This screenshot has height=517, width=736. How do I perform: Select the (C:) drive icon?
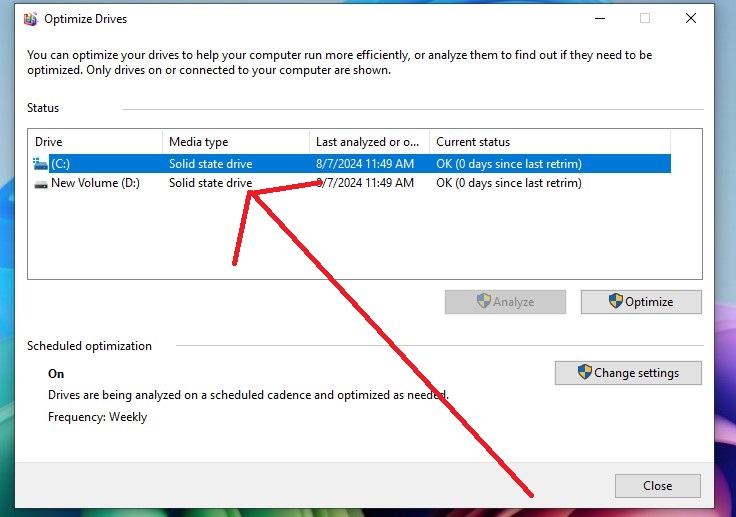coord(41,164)
